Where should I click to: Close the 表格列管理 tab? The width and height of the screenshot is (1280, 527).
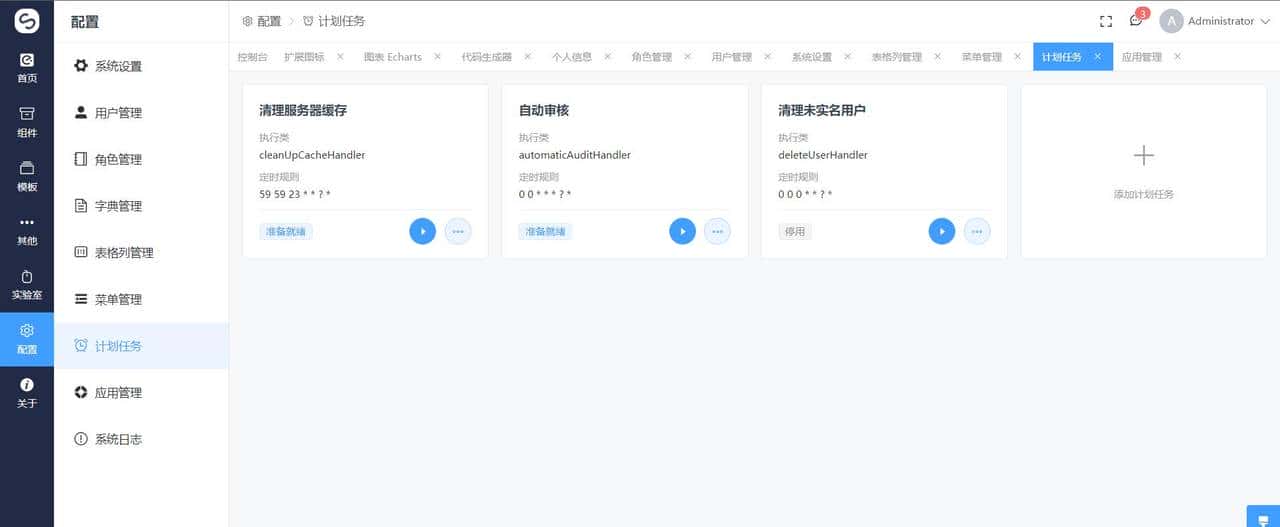click(x=937, y=57)
